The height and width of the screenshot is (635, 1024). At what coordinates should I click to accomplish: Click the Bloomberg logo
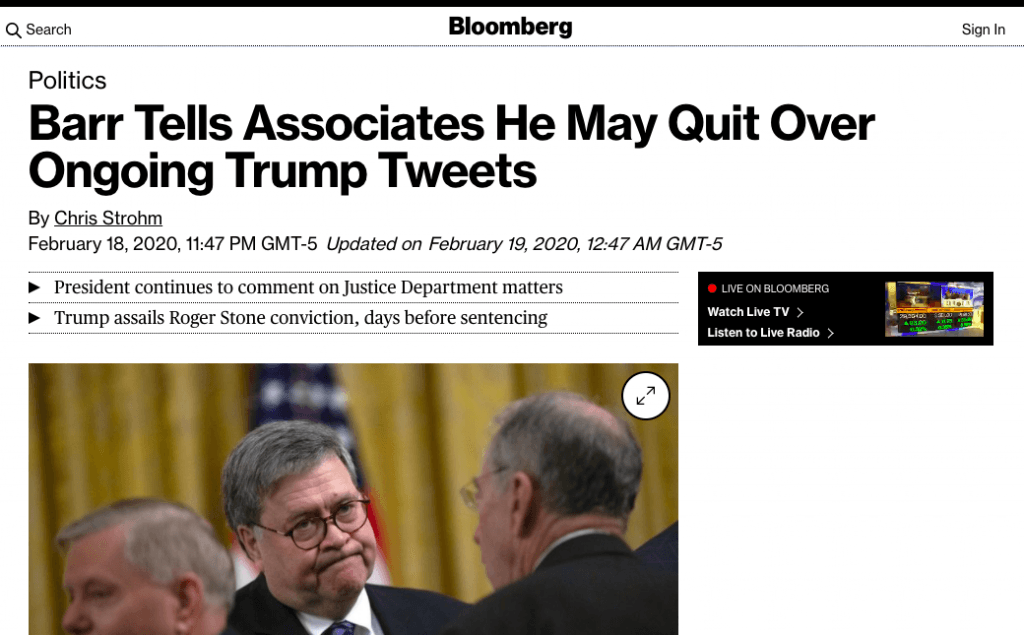pyautogui.click(x=510, y=27)
